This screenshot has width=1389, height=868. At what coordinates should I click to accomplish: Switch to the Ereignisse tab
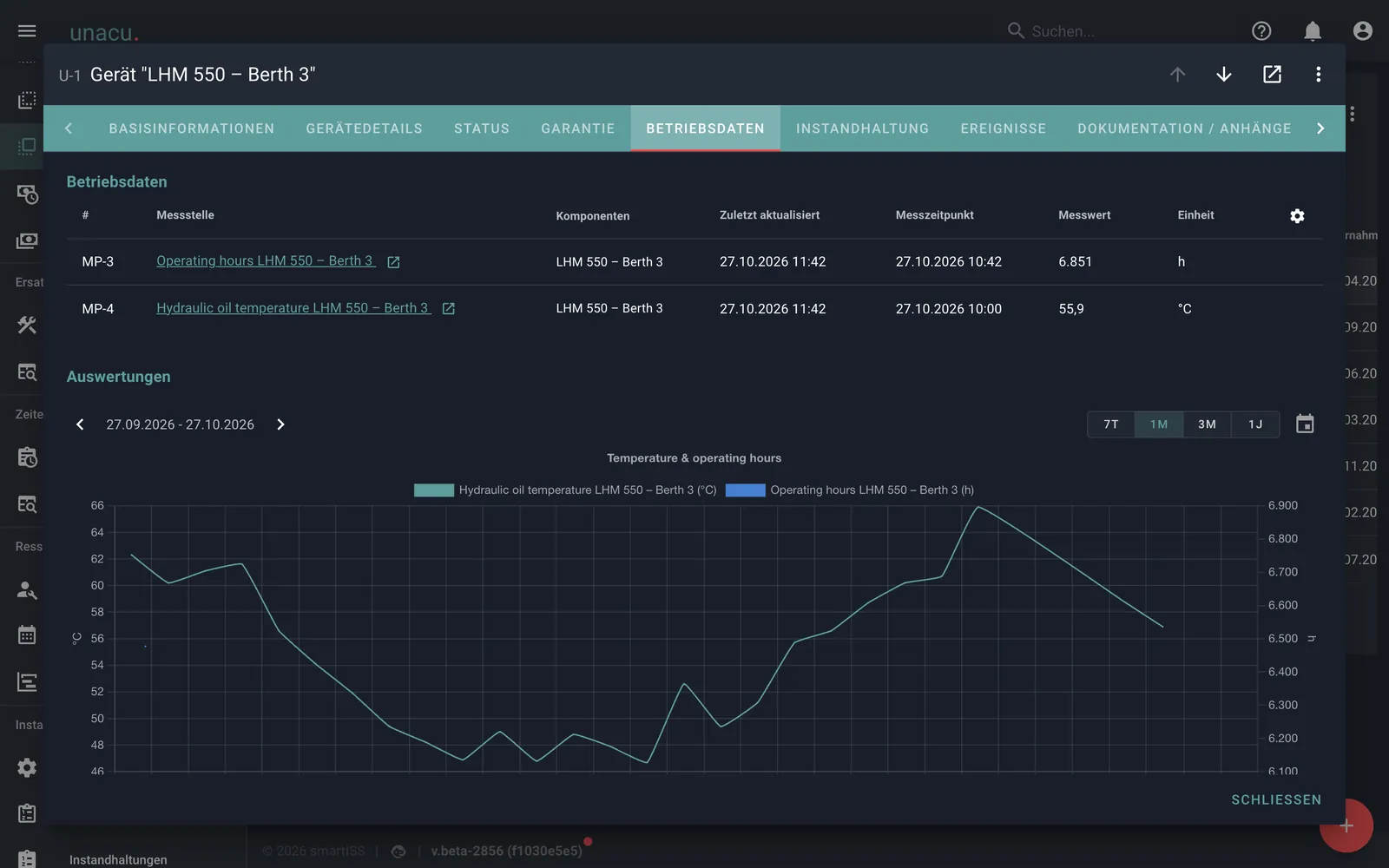(1004, 128)
